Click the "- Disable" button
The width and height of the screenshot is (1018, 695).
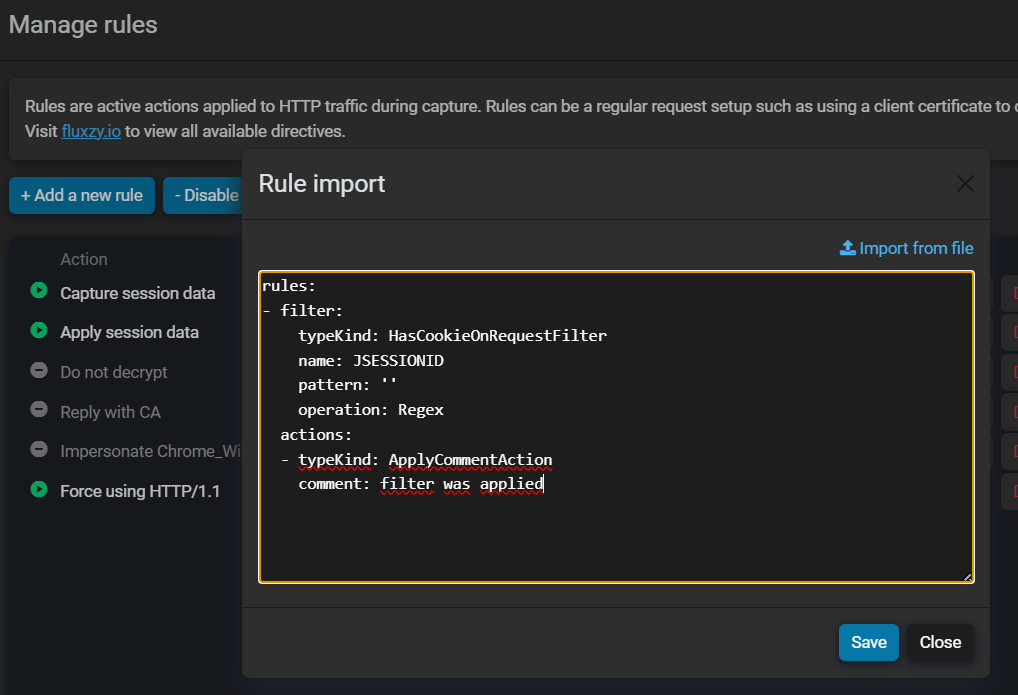205,195
